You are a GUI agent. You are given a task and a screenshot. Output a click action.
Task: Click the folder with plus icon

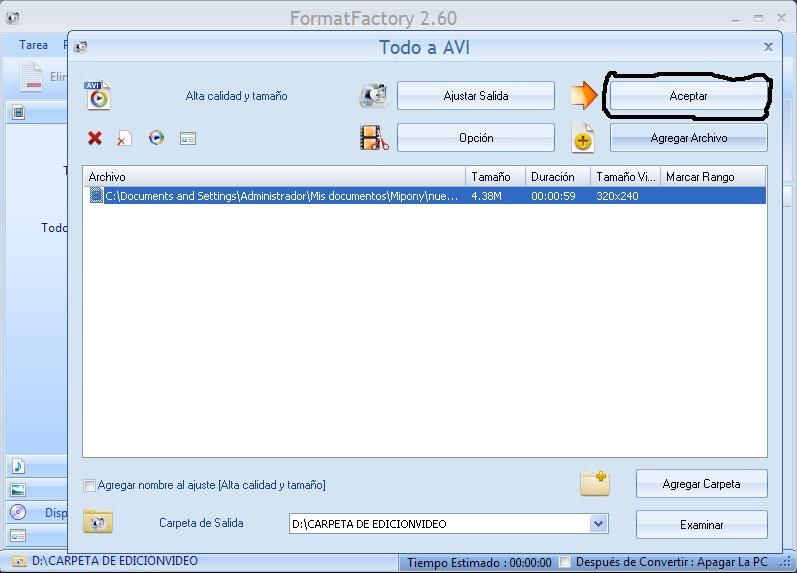point(595,484)
